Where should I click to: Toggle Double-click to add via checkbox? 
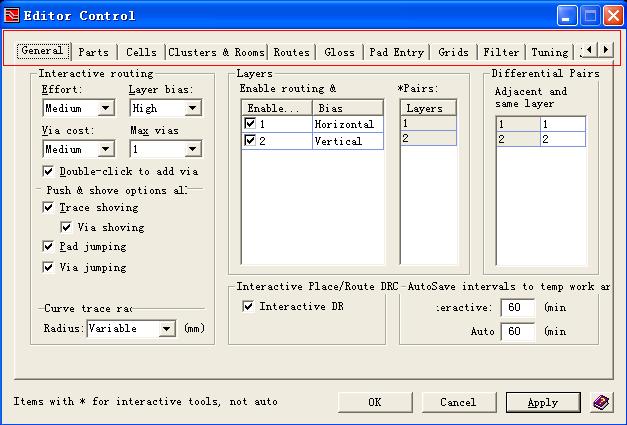(x=50, y=171)
